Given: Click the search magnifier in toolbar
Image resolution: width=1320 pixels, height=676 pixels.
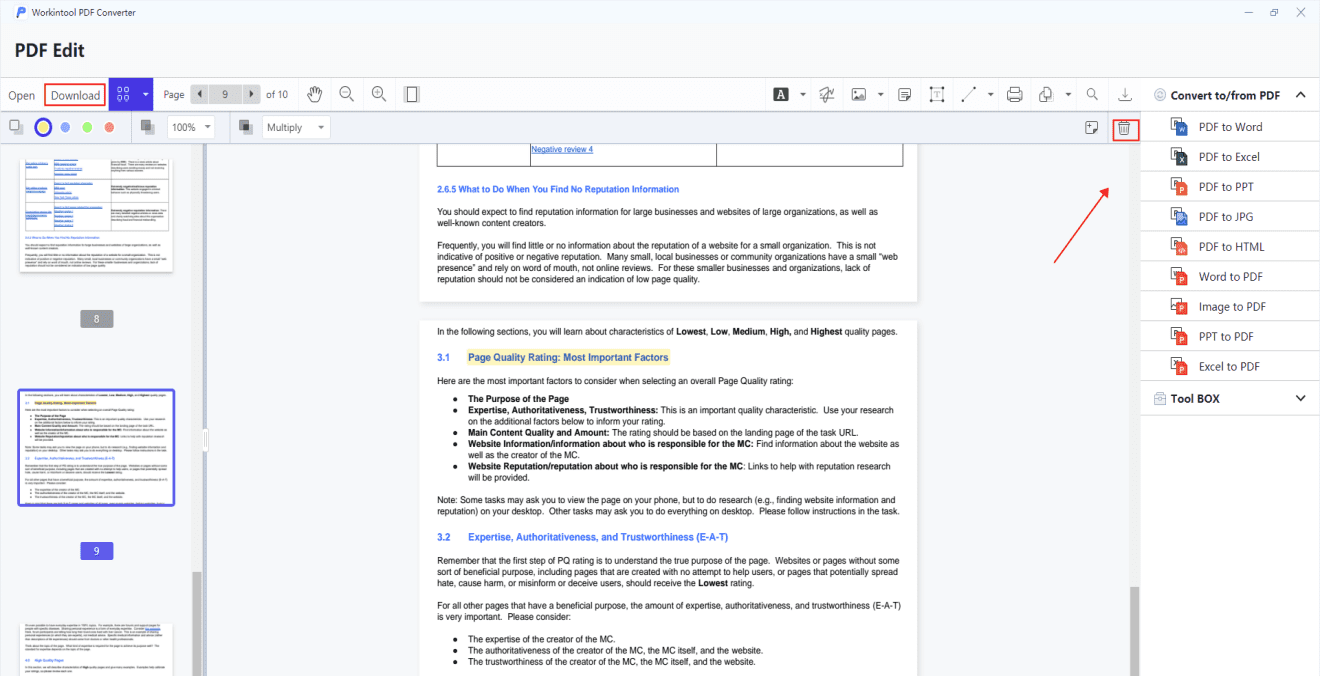Looking at the screenshot, I should [1092, 94].
